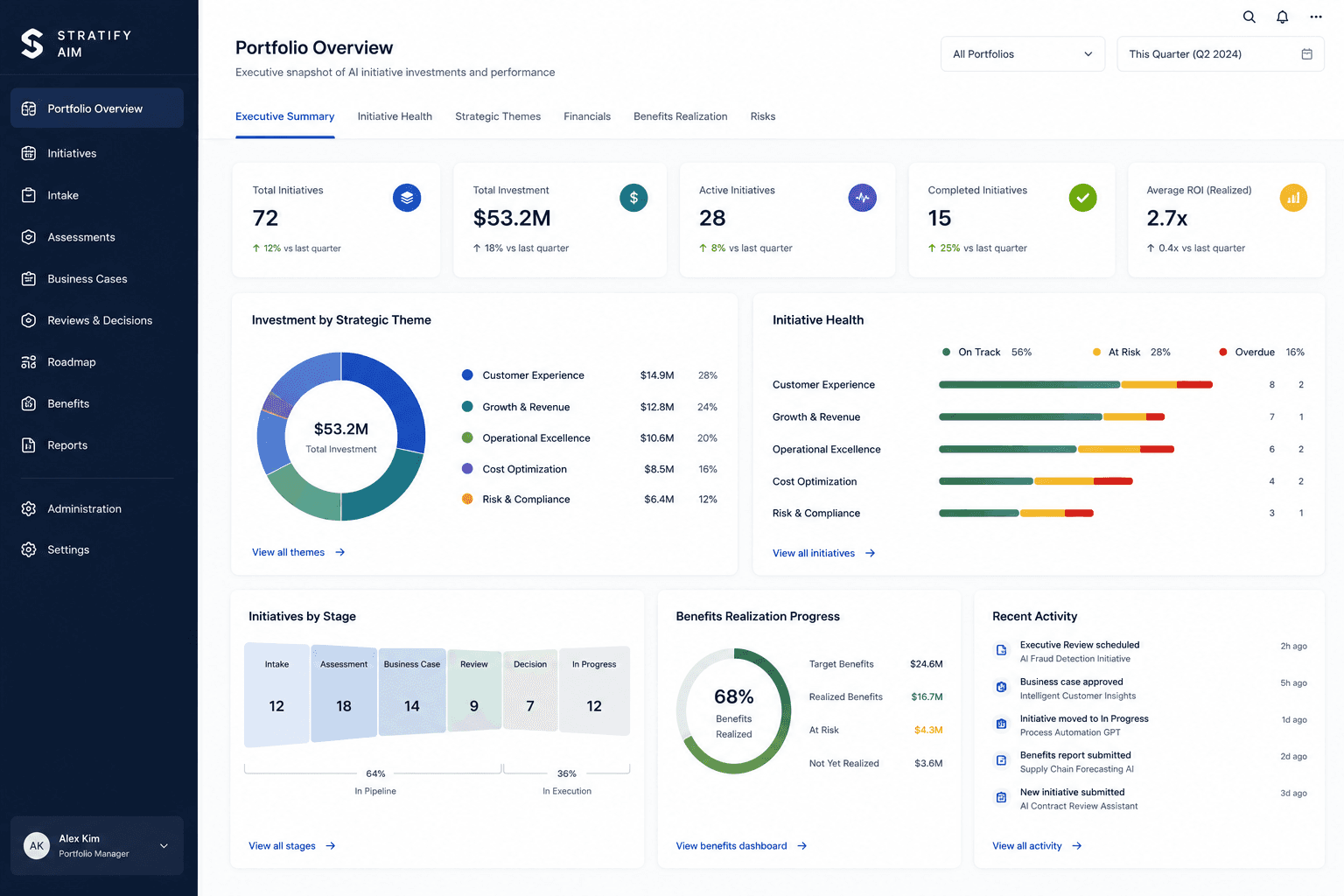Click the Reports document icon

(x=29, y=445)
